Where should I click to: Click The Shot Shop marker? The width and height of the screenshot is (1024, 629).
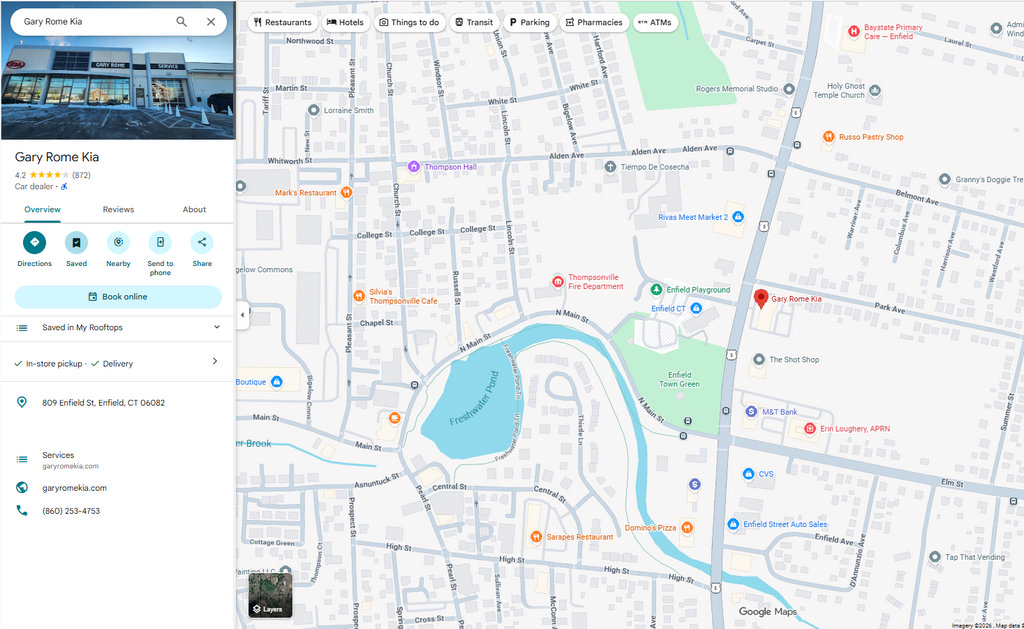(x=759, y=359)
